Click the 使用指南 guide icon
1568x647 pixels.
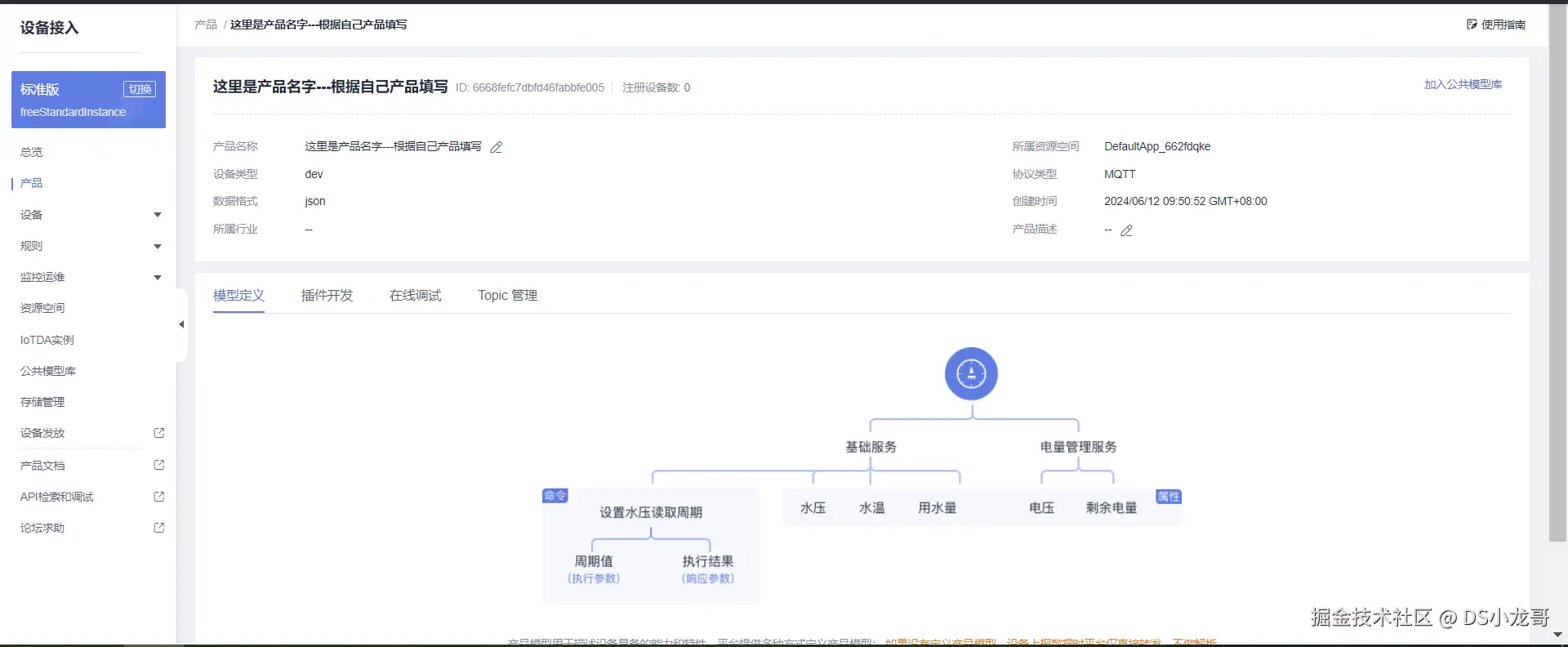point(1472,25)
